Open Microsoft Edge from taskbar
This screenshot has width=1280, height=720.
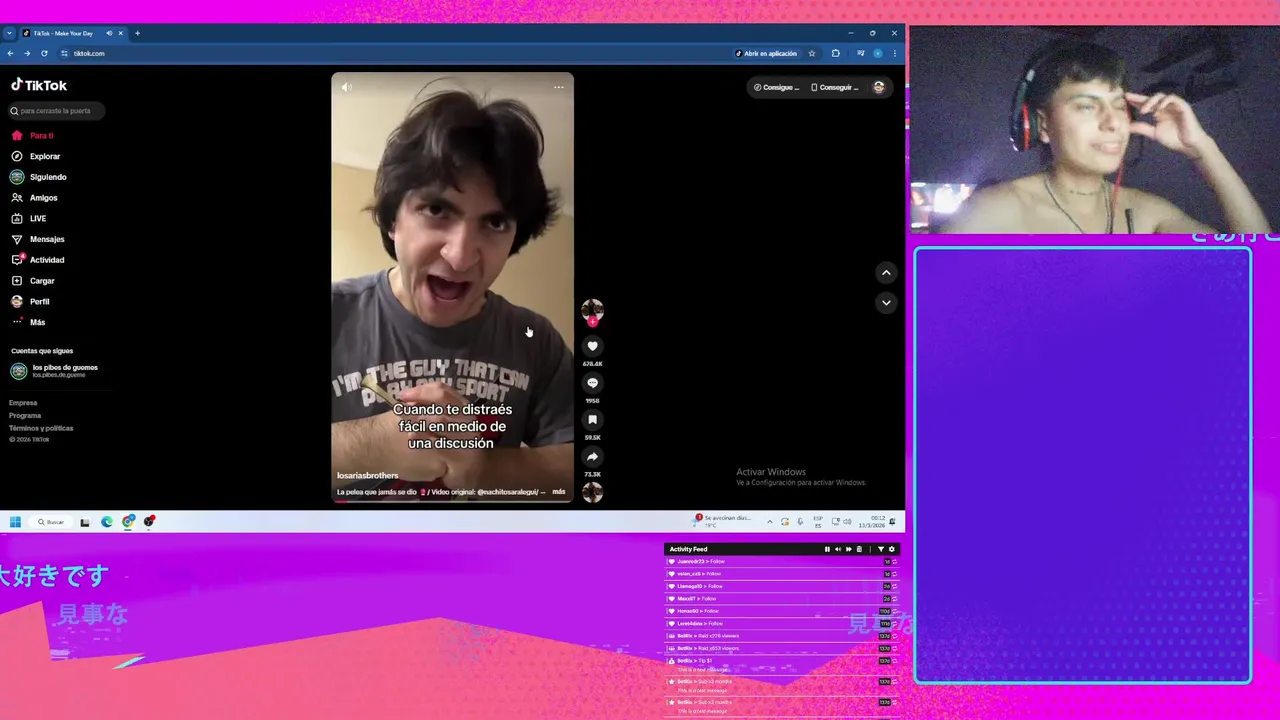(107, 522)
